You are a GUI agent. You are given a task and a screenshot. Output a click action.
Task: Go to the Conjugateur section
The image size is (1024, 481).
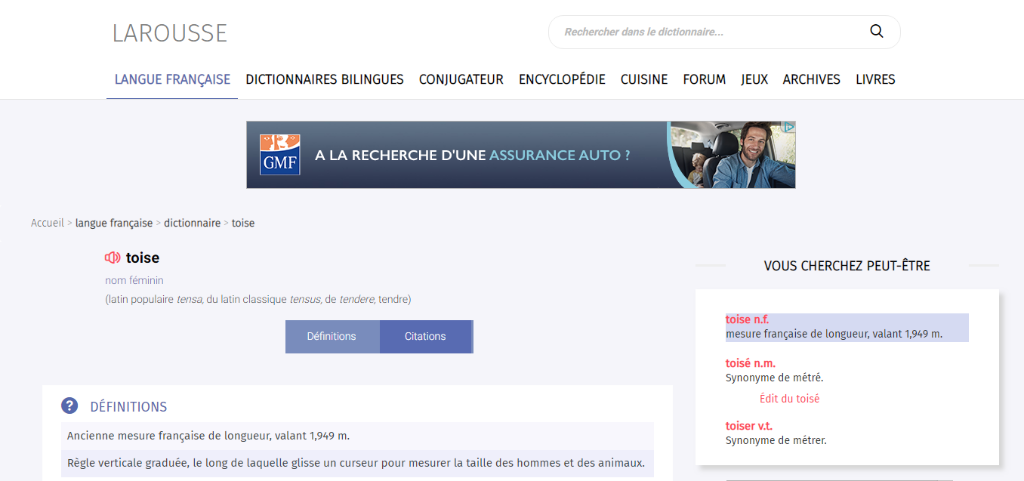pos(461,80)
